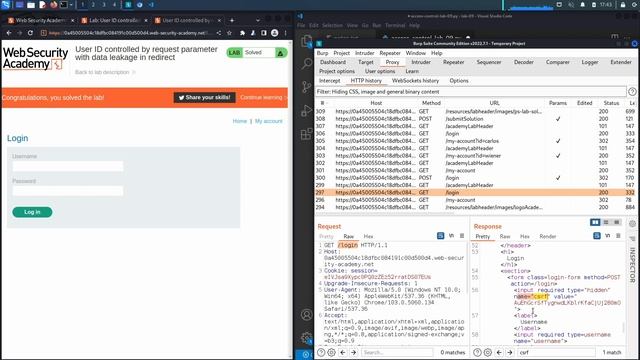
Task: Select top/bottom request/response layout
Action: 606,222
